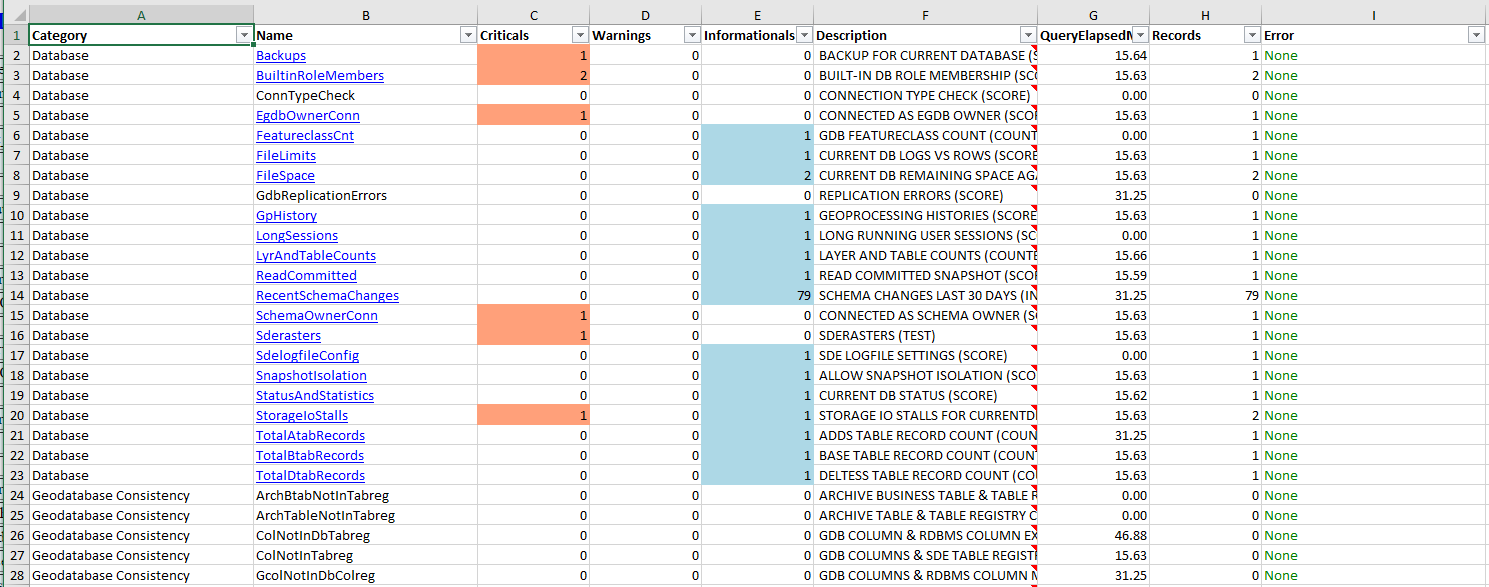This screenshot has width=1489, height=587.
Task: Open the GpHistory hyperlink
Action: click(x=286, y=215)
